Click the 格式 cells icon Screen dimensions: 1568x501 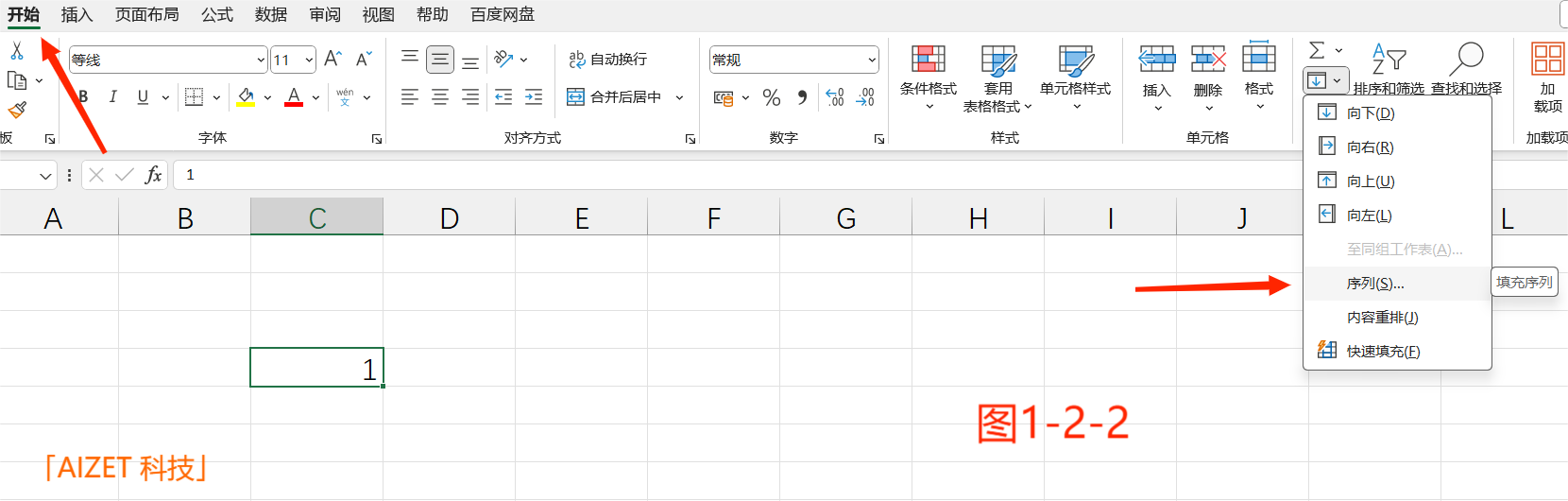(1259, 58)
